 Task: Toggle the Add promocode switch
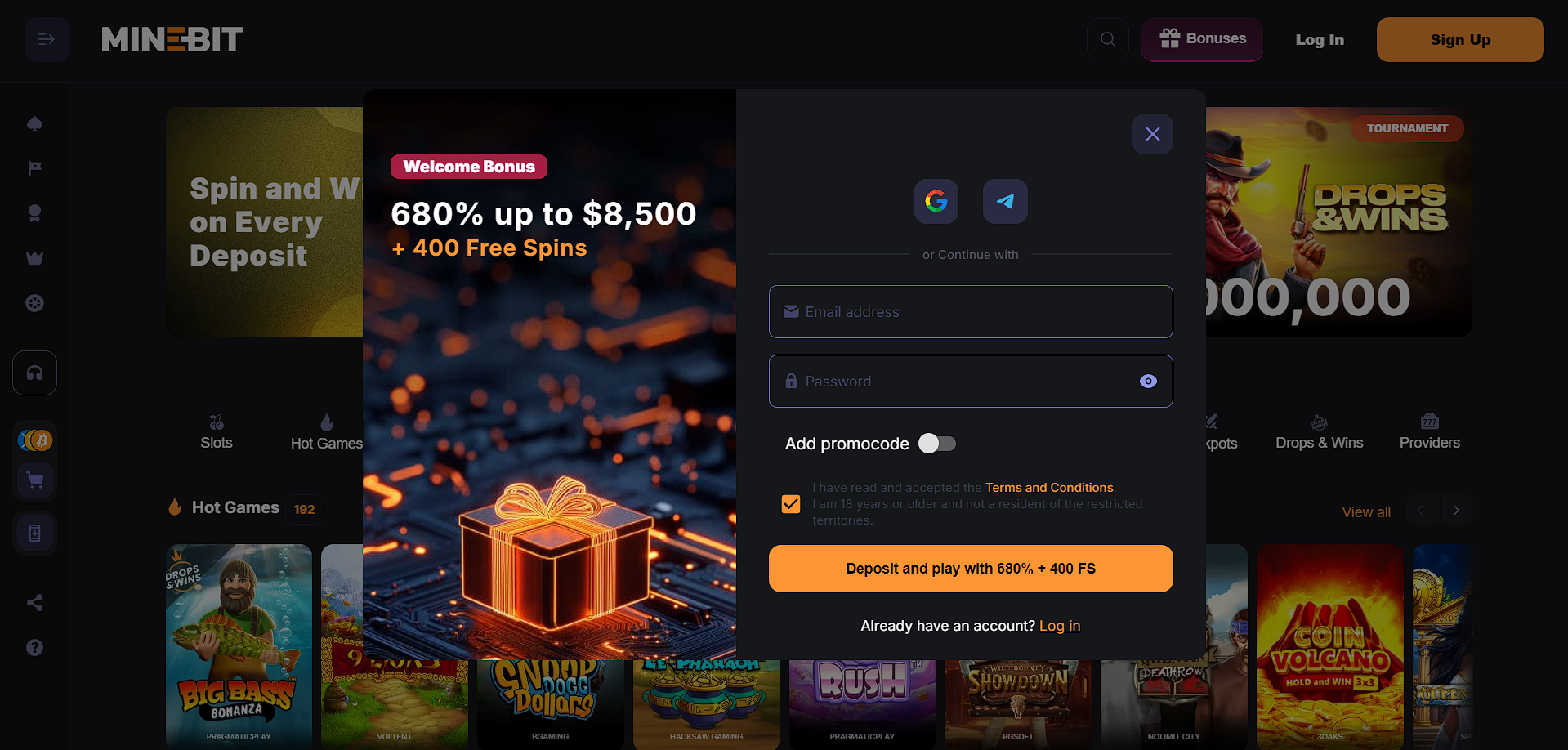pos(937,444)
